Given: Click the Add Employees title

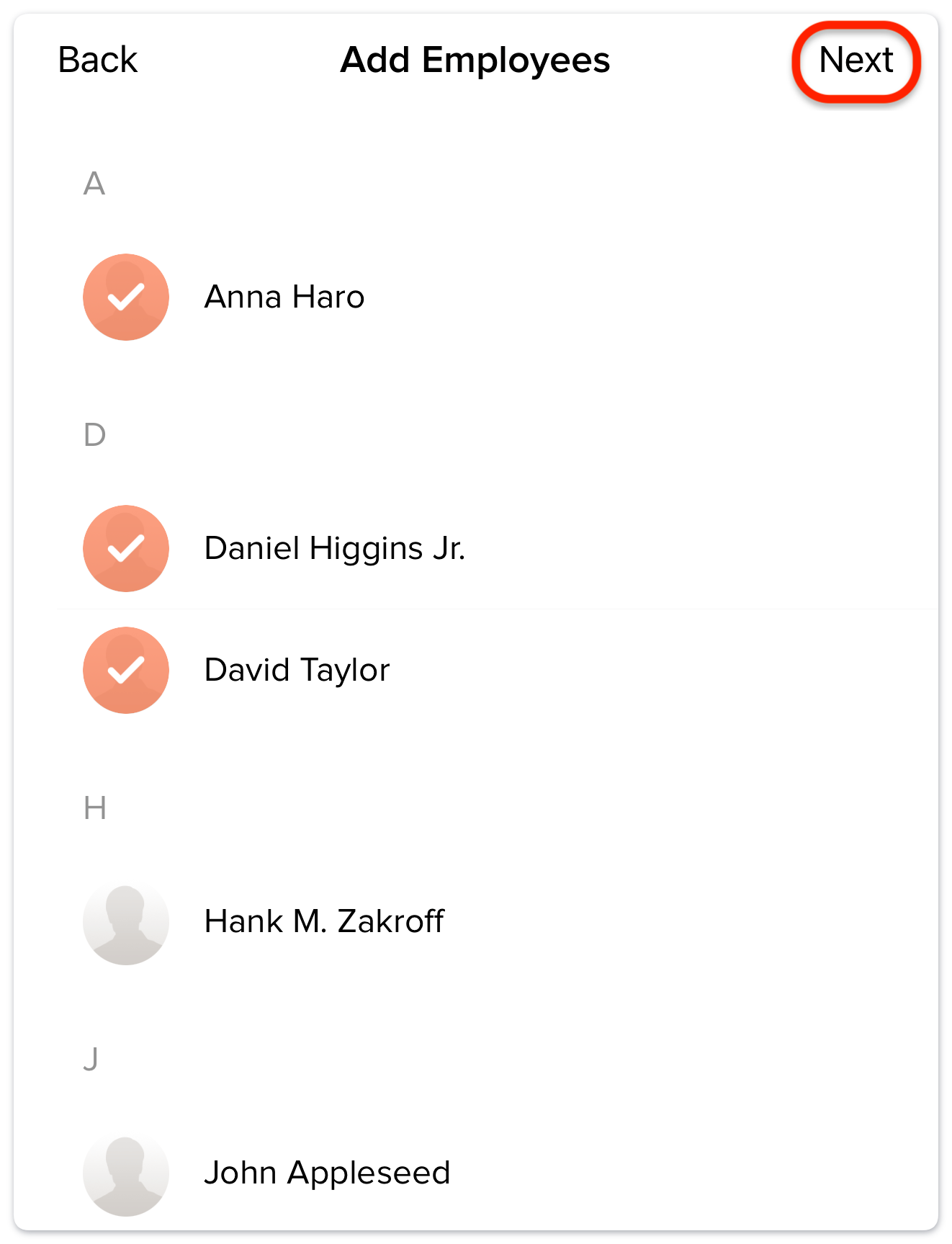Looking at the screenshot, I should click(475, 60).
